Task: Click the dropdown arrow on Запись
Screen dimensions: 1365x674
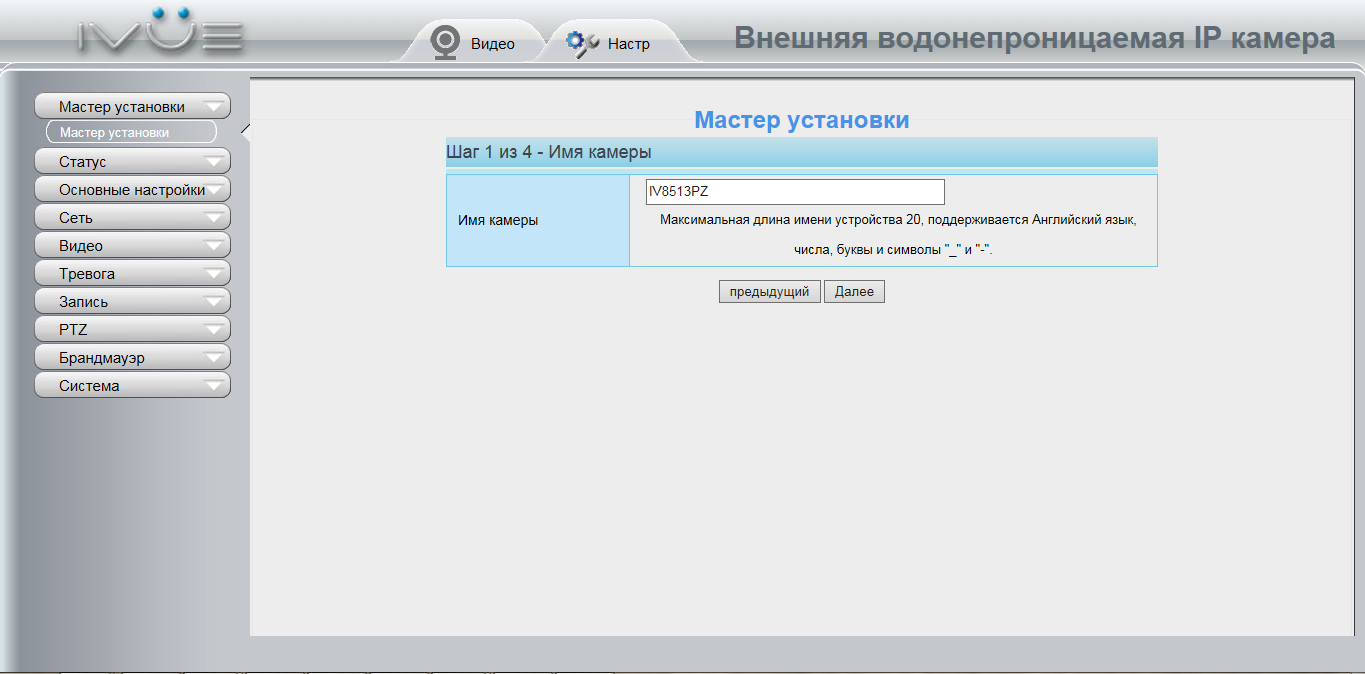Action: coord(214,301)
